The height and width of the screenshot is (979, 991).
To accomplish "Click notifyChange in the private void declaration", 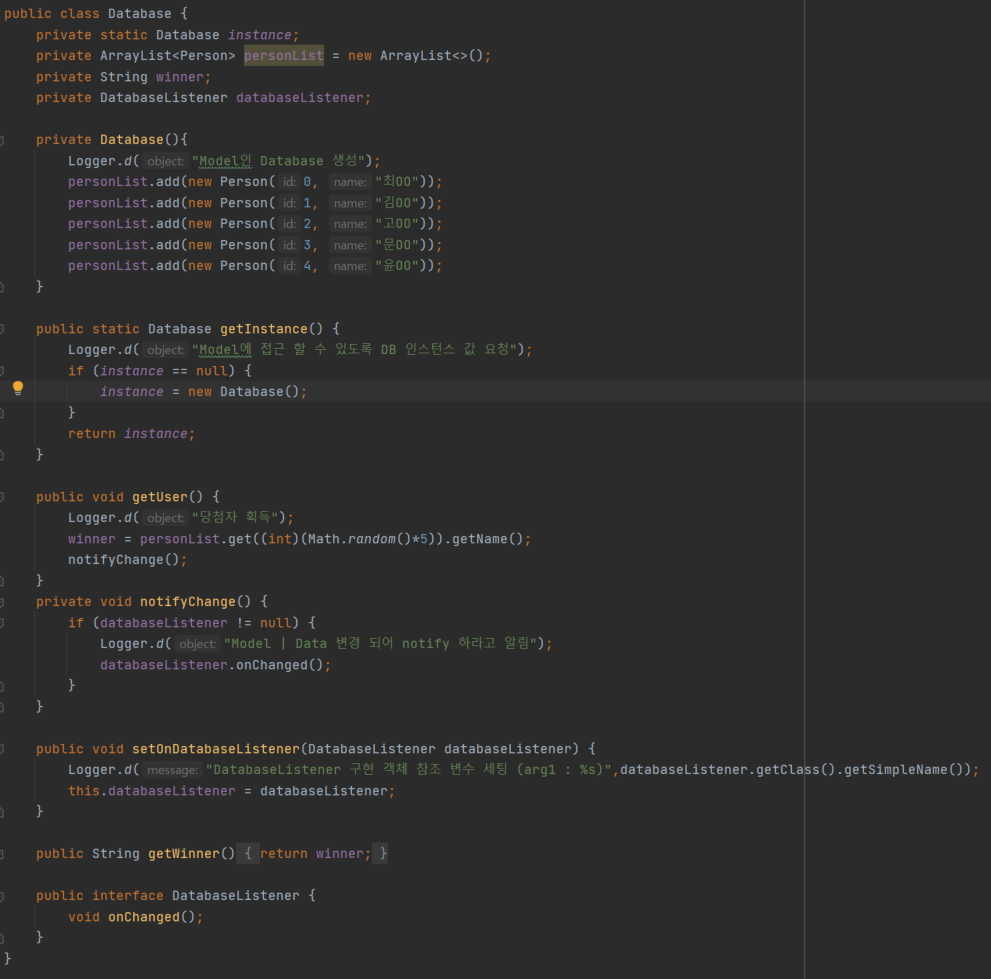I will 188,602.
